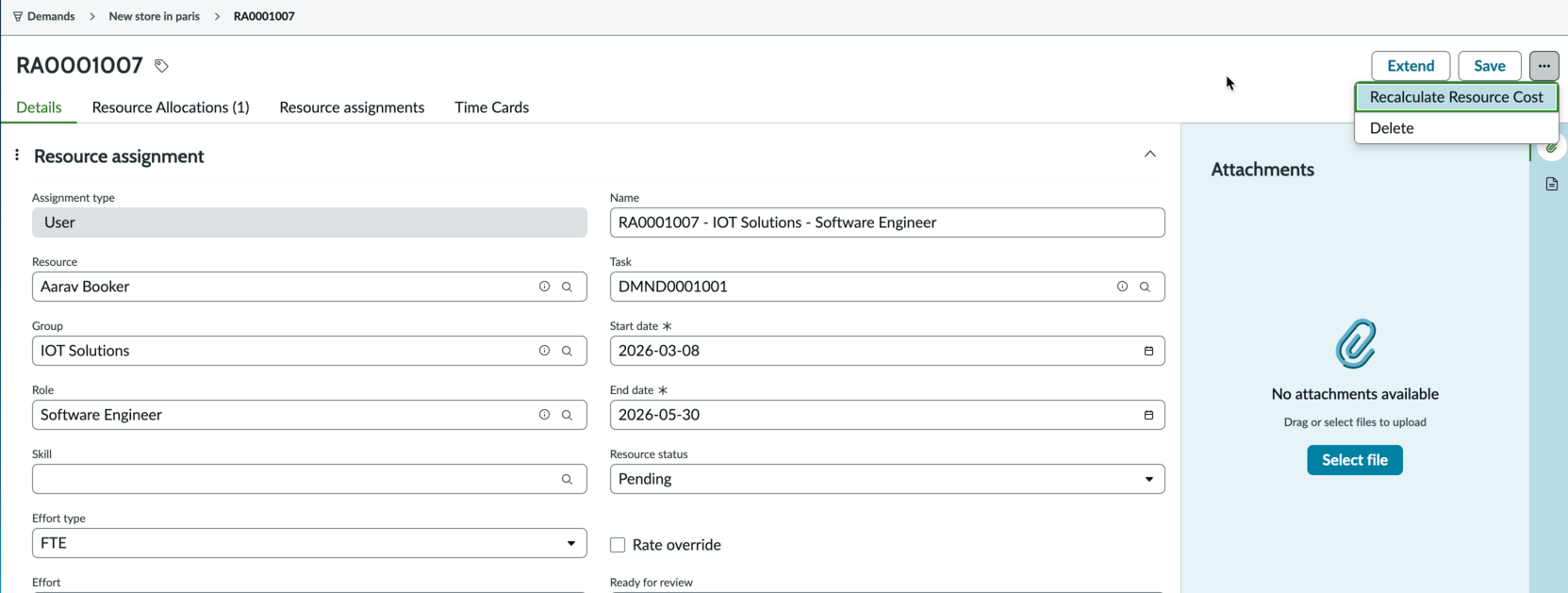This screenshot has width=1568, height=593.
Task: Go to New store in paris breadcrumb
Action: click(x=154, y=16)
